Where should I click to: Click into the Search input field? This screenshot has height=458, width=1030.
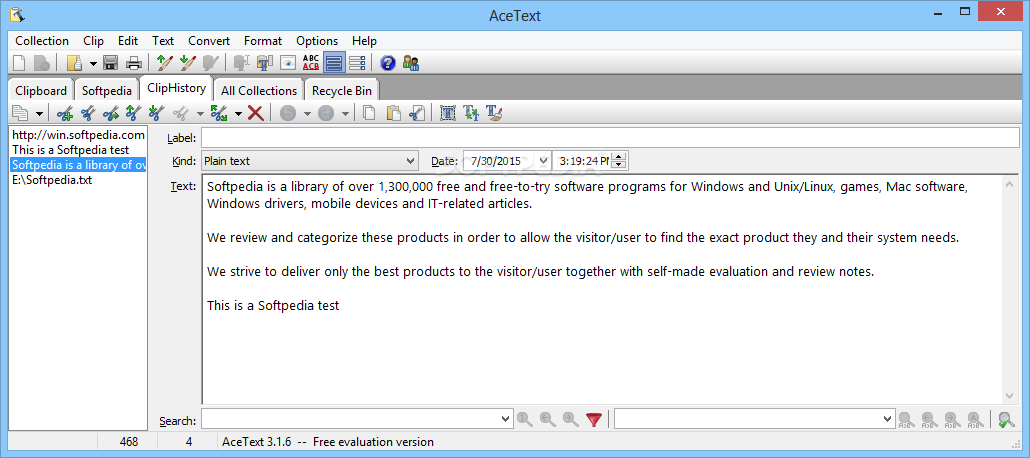coord(351,419)
